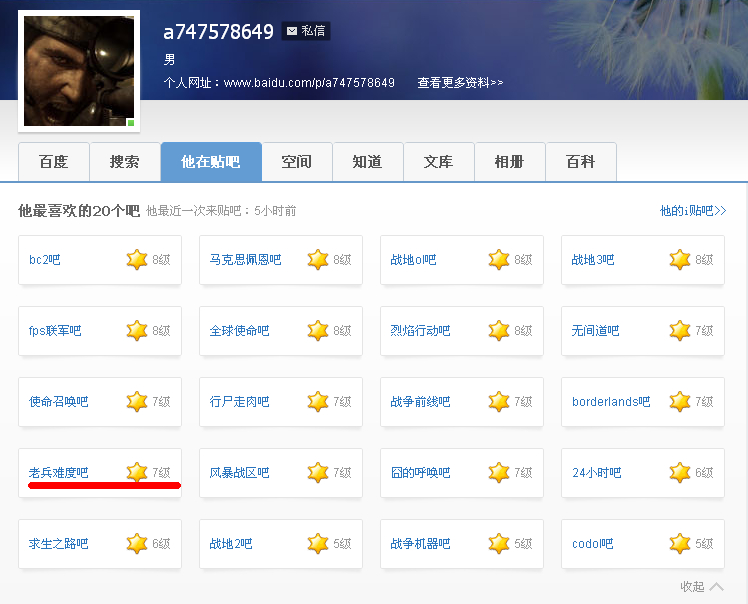This screenshot has height=604, width=748.
Task: Click the 私信 envelope message button
Action: pyautogui.click(x=306, y=31)
